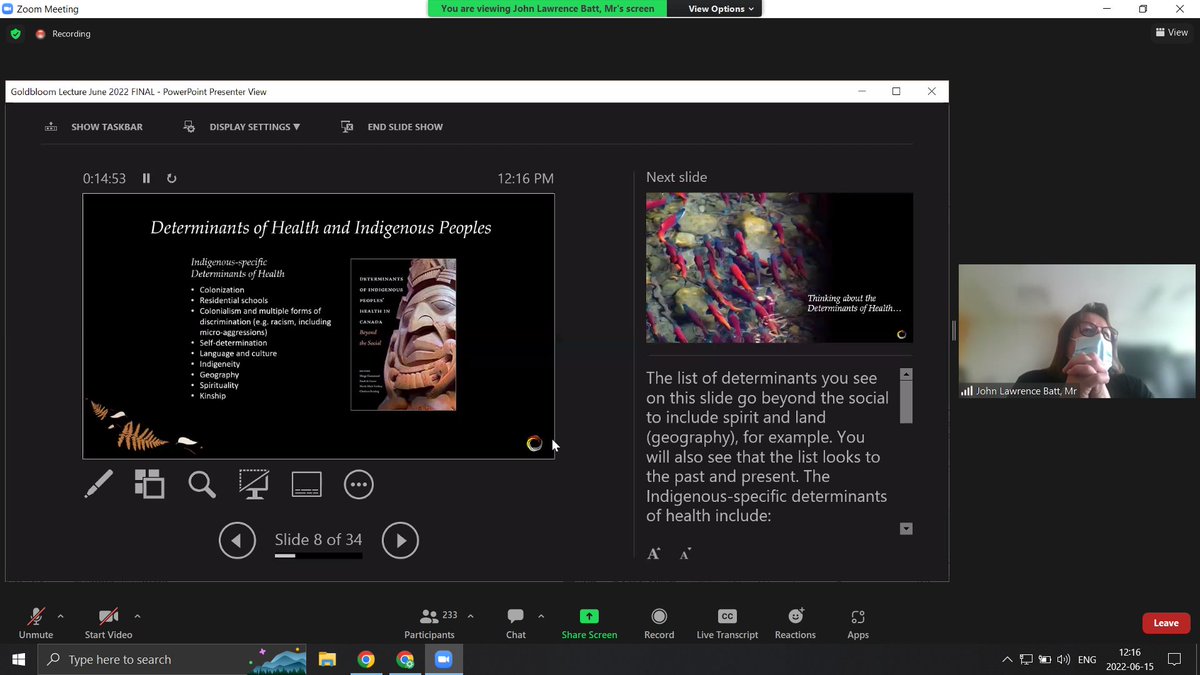
Task: Click the Windows search box
Action: (172, 659)
